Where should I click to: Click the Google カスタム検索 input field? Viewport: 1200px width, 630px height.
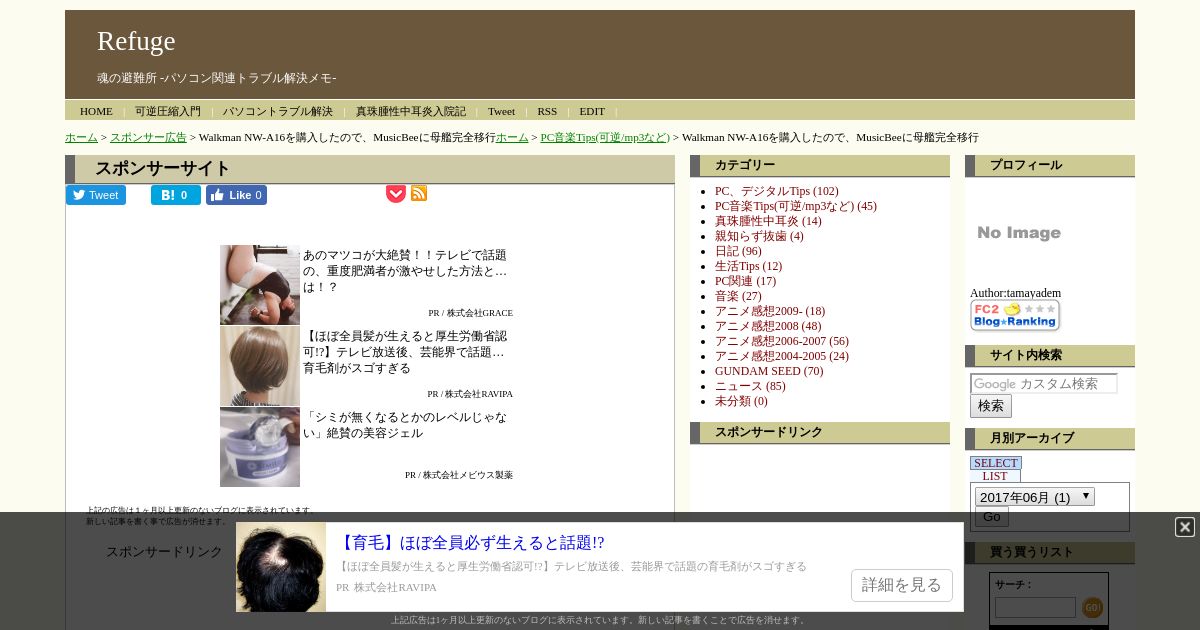pos(1043,384)
